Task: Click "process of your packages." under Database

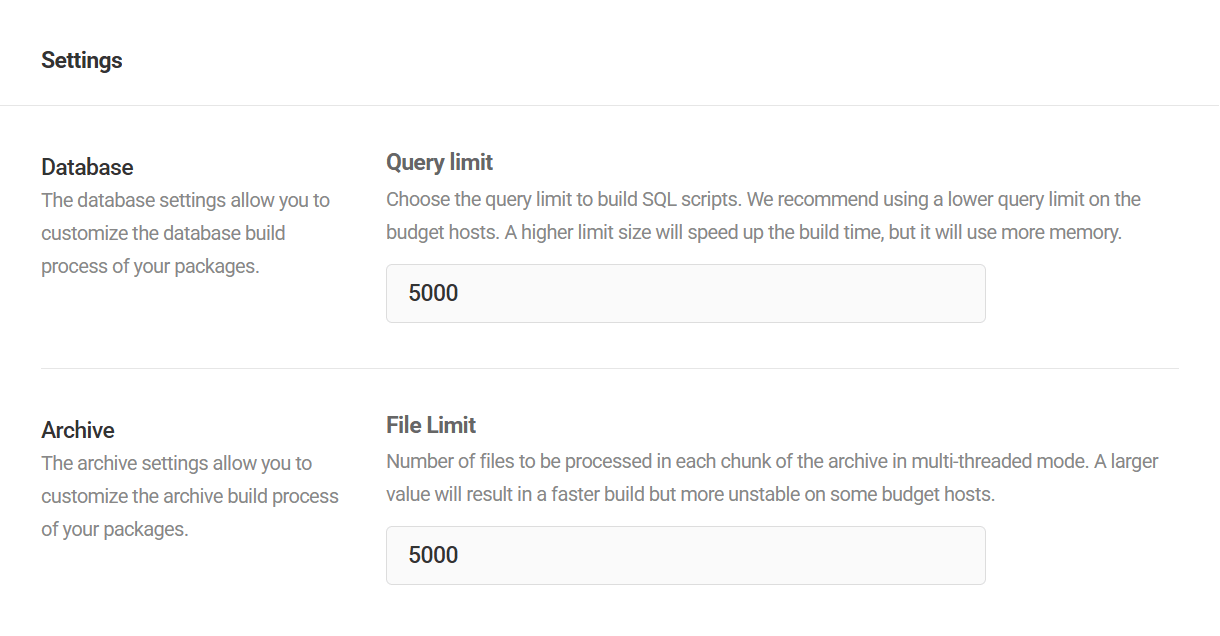Action: (x=150, y=266)
